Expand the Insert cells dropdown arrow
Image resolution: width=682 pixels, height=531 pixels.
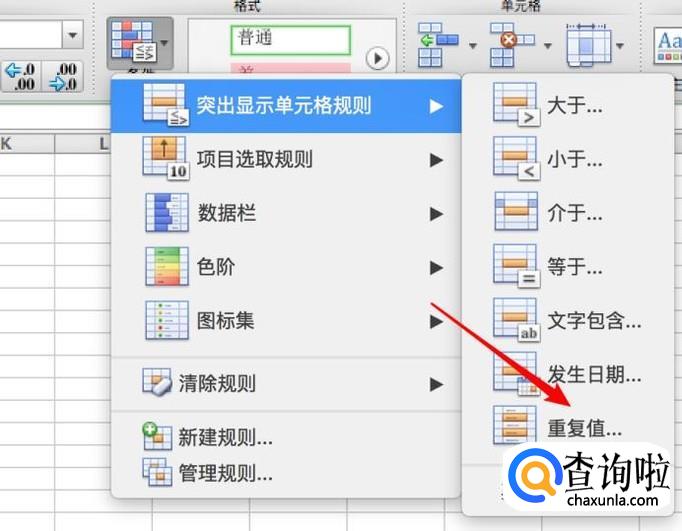tap(473, 46)
